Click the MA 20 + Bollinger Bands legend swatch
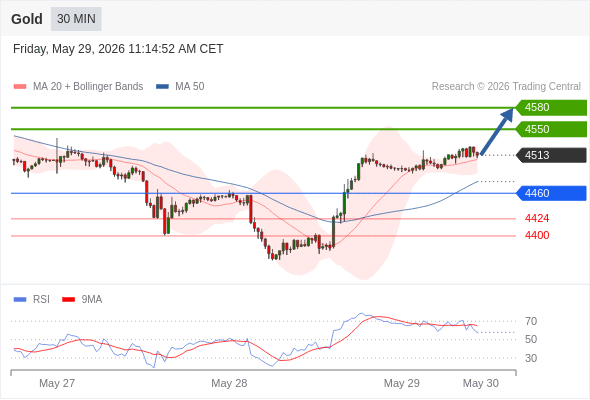This screenshot has width=590, height=400. pos(20,87)
